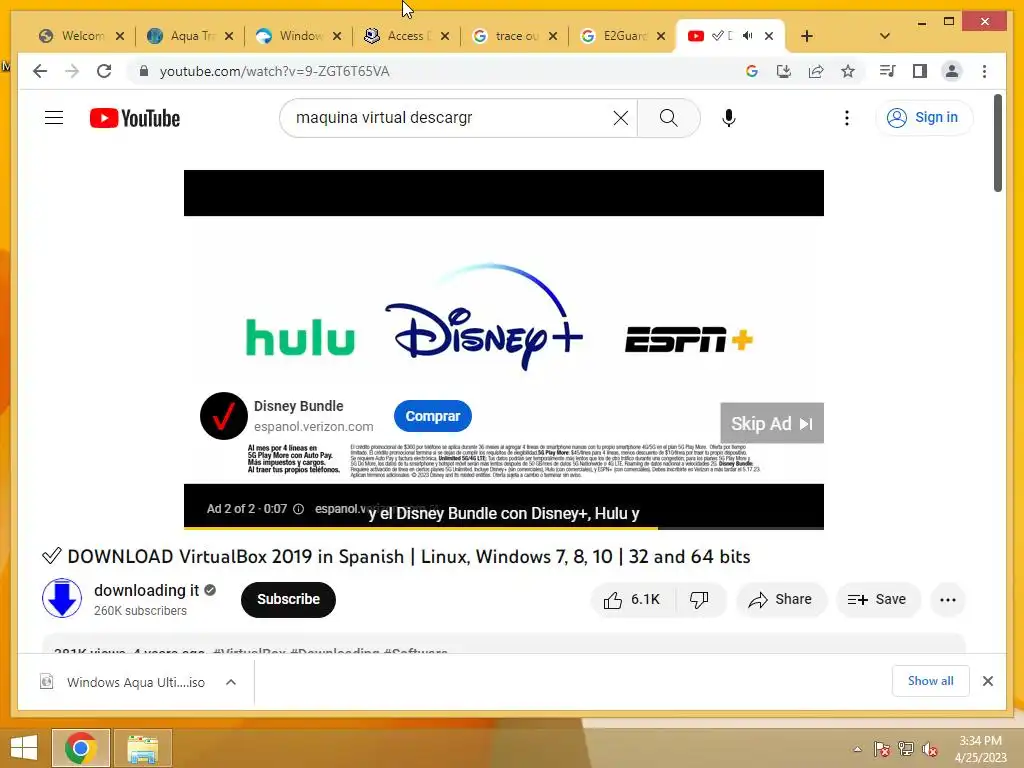Open YouTube settings three-dot menu
This screenshot has height=768, width=1024.
[x=846, y=118]
